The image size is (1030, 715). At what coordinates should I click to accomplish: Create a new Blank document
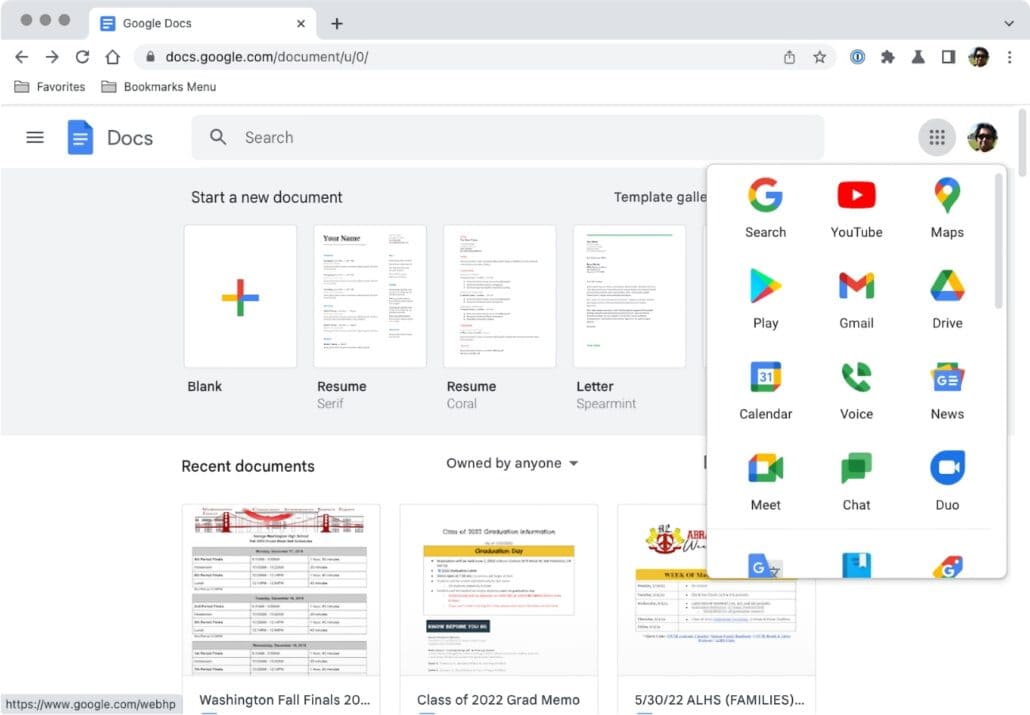click(240, 297)
